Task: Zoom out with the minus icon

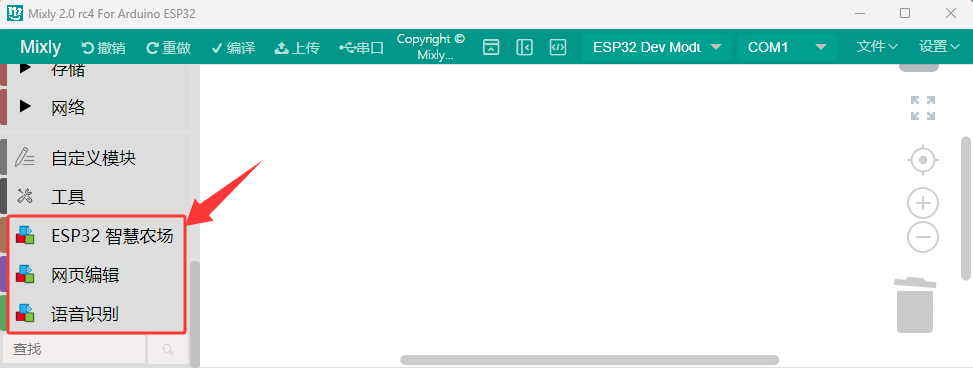Action: pos(923,236)
